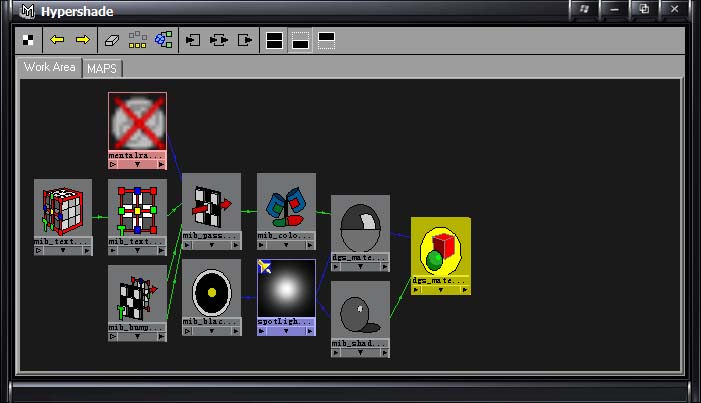The height and width of the screenshot is (403, 701).
Task: Open the MAPS tab
Action: tap(102, 68)
